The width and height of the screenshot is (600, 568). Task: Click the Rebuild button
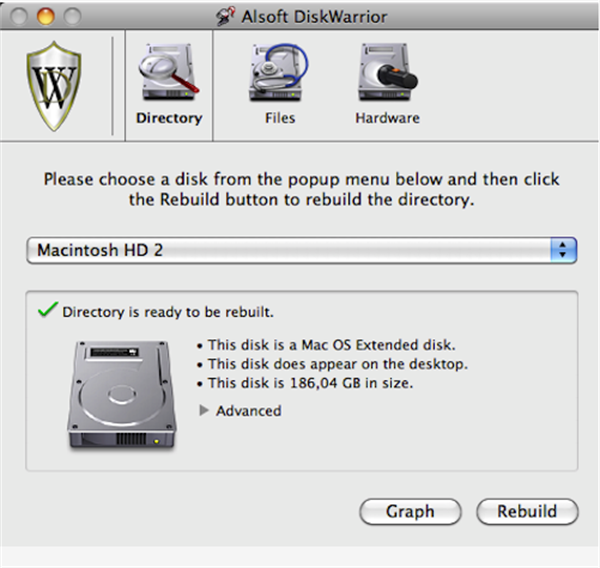tap(527, 511)
